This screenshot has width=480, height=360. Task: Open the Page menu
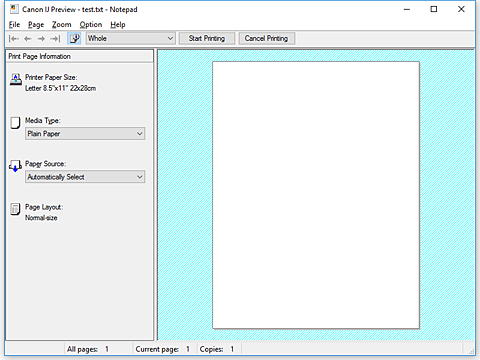tap(36, 25)
